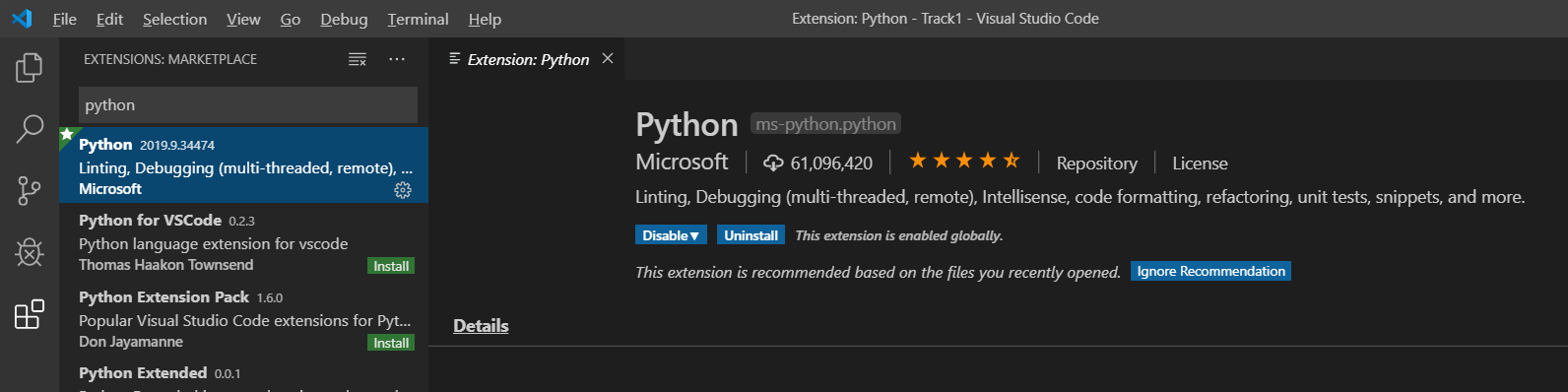Click the Microsoft publisher link
This screenshot has height=392, width=1568.
(x=682, y=162)
